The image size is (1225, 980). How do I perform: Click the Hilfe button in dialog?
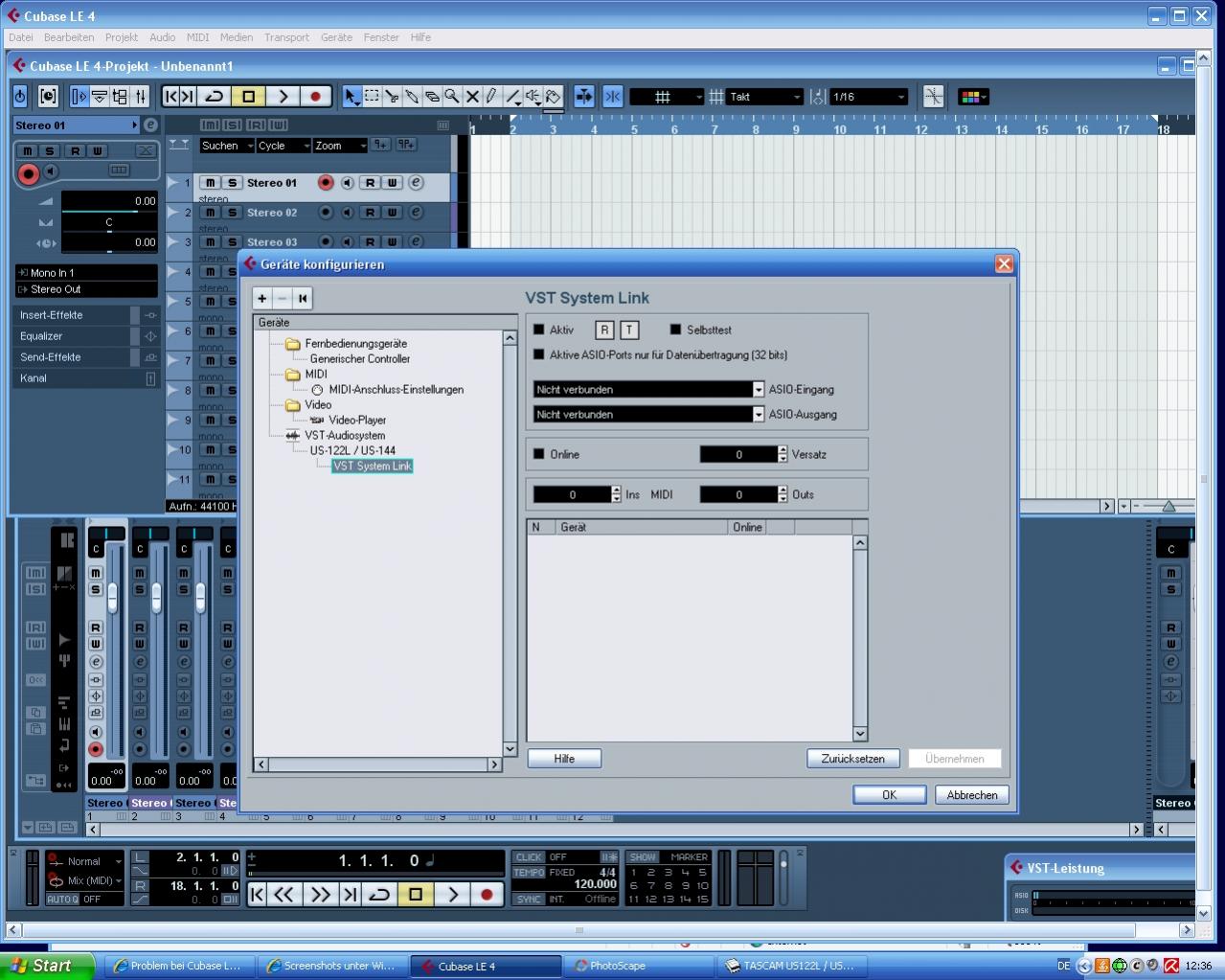coord(564,759)
